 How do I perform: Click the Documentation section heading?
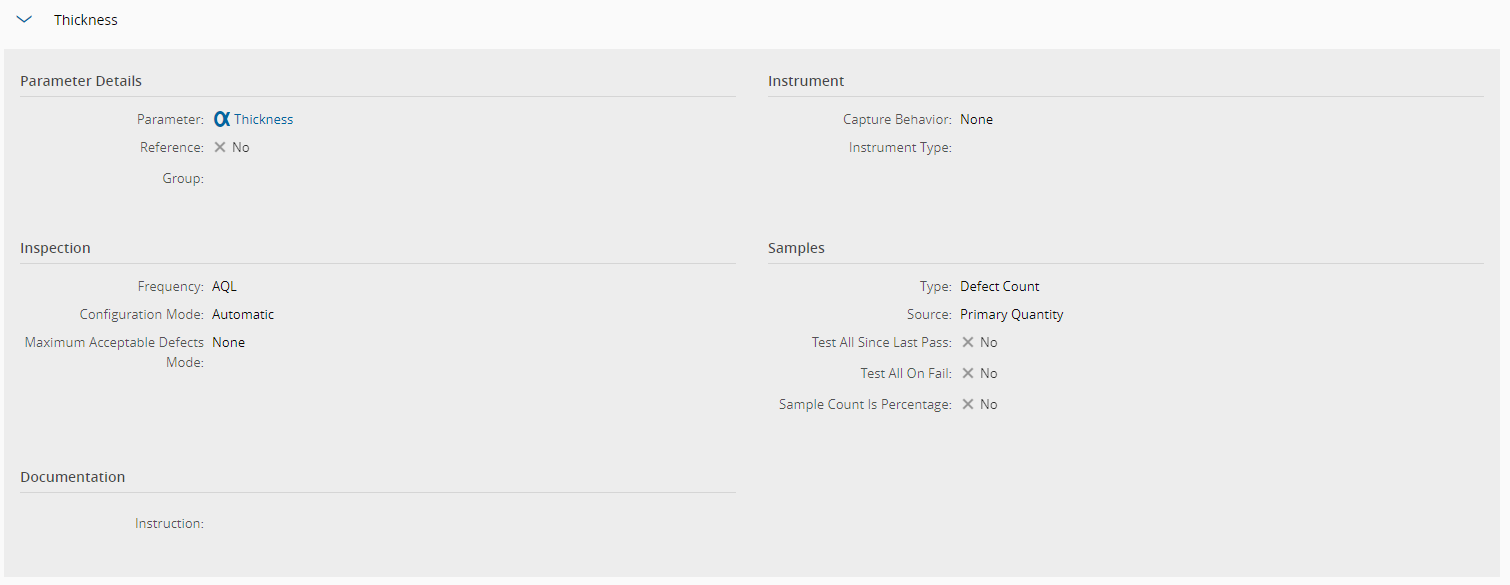(73, 477)
